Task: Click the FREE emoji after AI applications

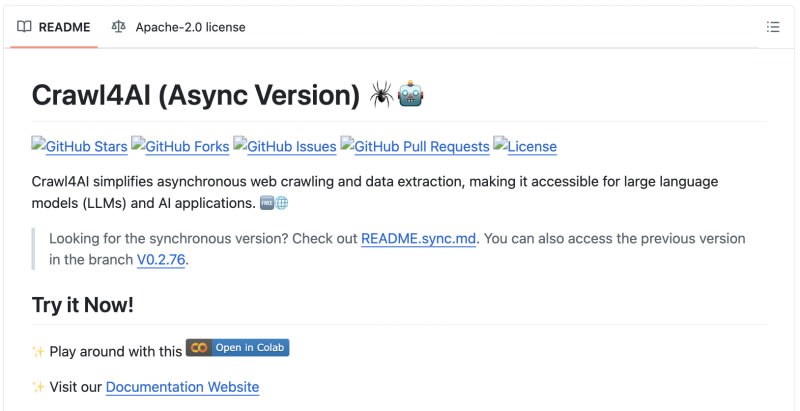Action: (x=267, y=203)
